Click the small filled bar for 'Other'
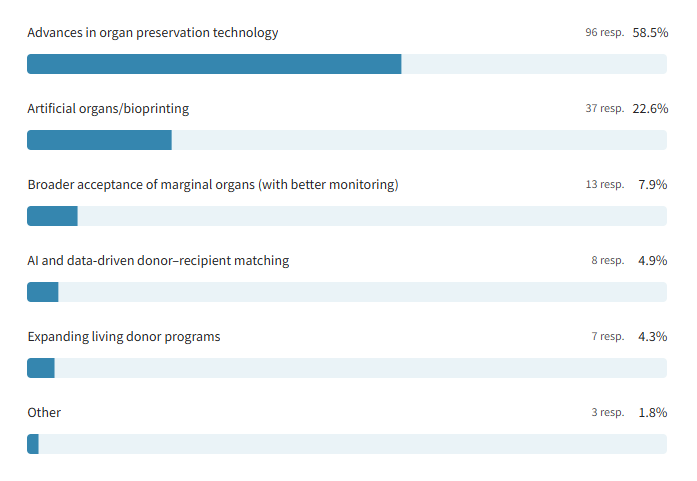697x481 pixels. click(33, 444)
